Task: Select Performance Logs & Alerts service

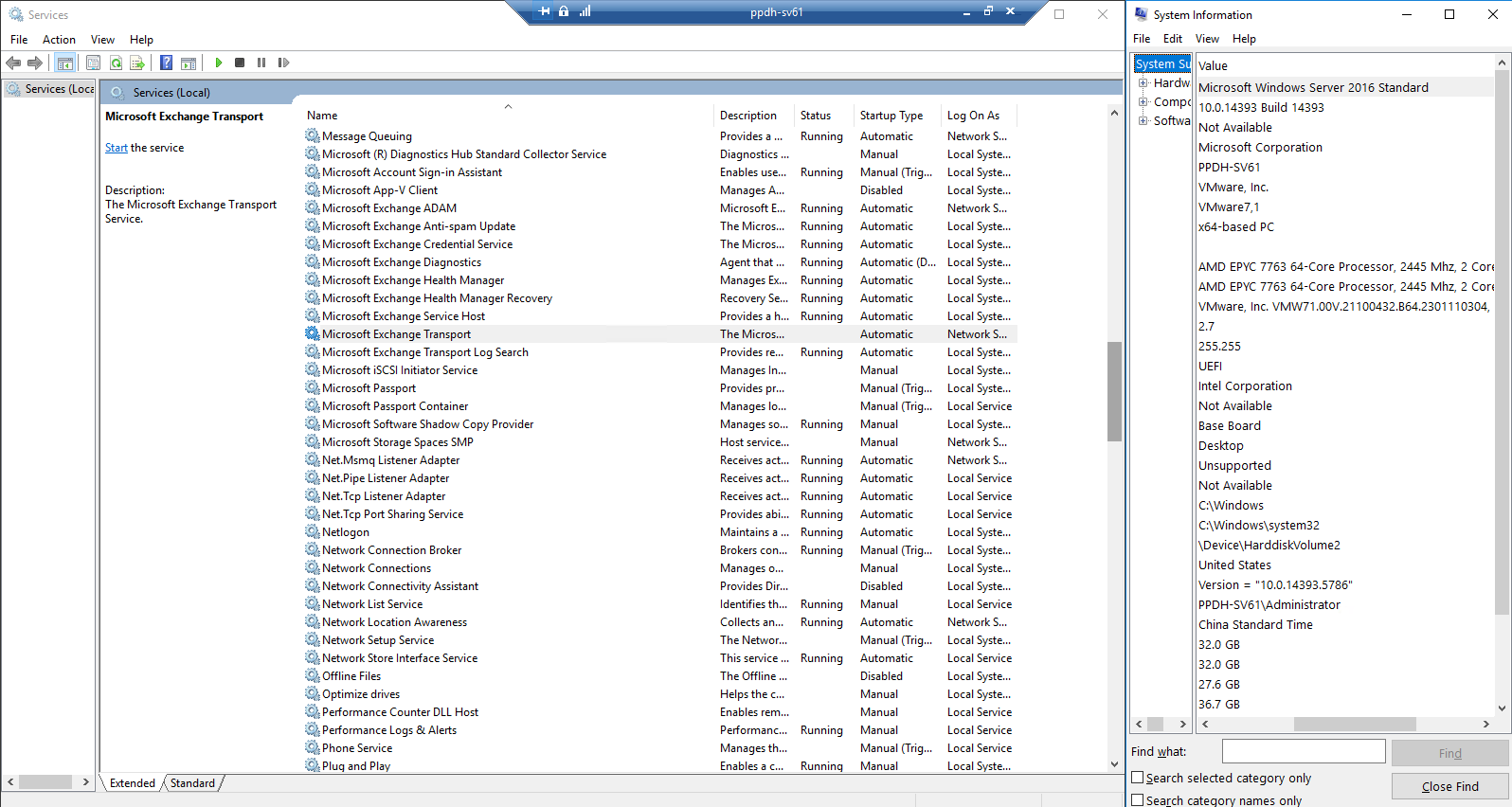Action: [x=659, y=730]
